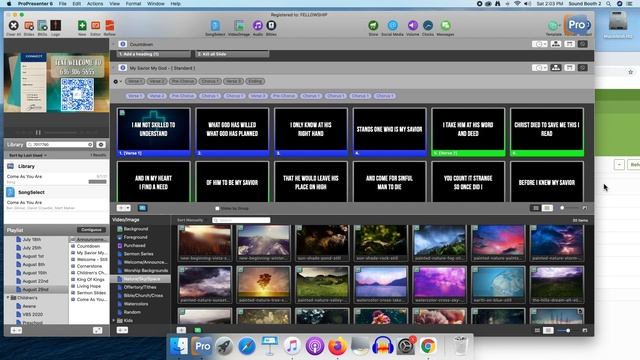Screen dimensions: 640x360
Task: Open the Video/Image toolbar icon
Action: click(239, 26)
